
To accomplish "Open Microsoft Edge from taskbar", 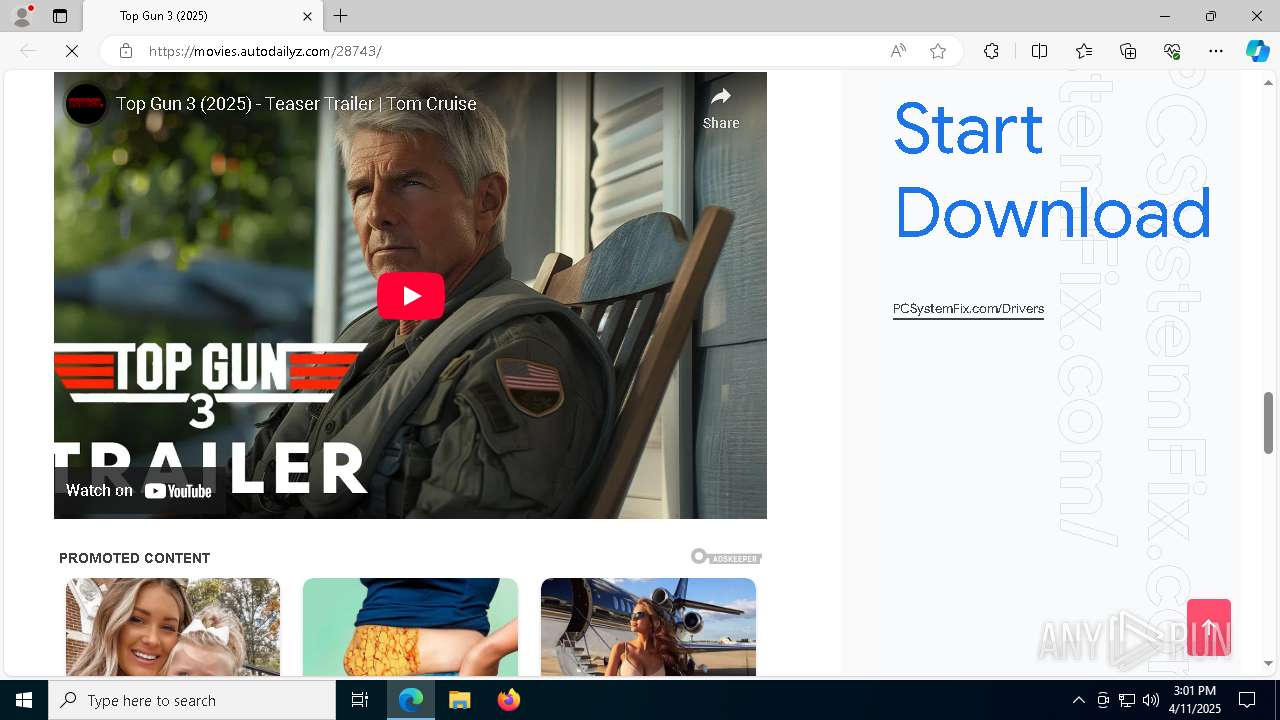I will coord(411,700).
